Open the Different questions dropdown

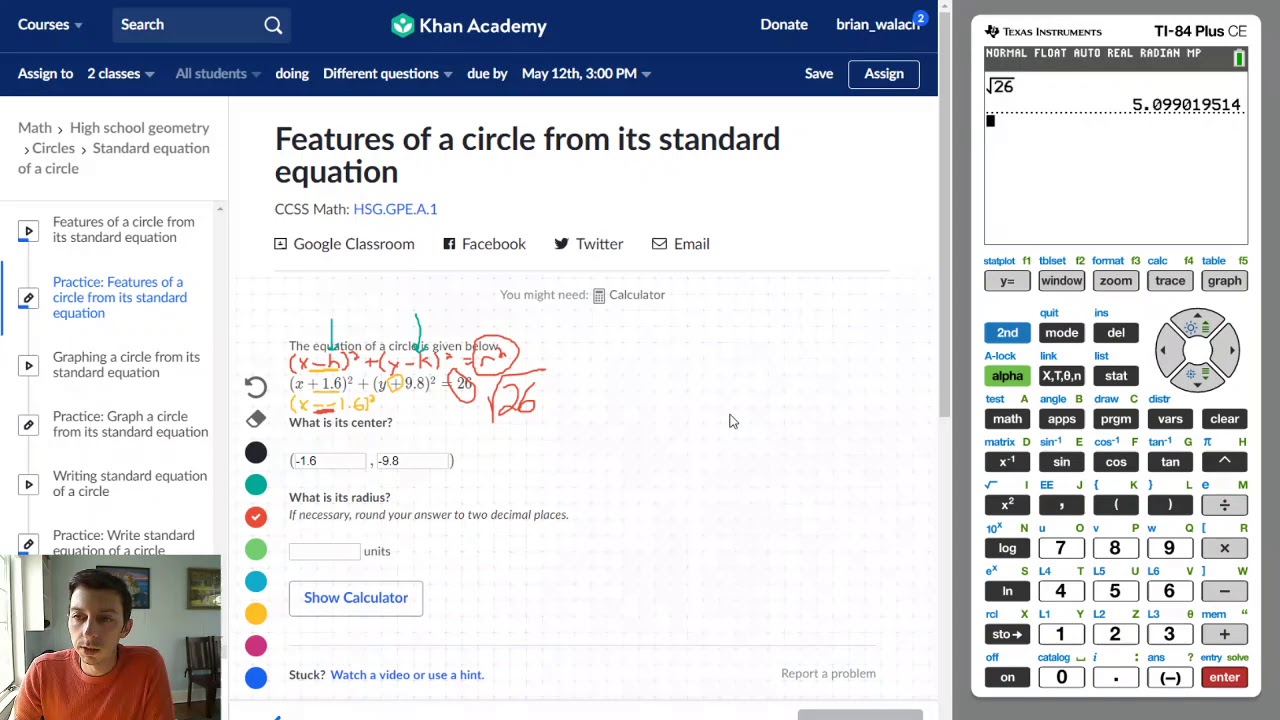388,74
